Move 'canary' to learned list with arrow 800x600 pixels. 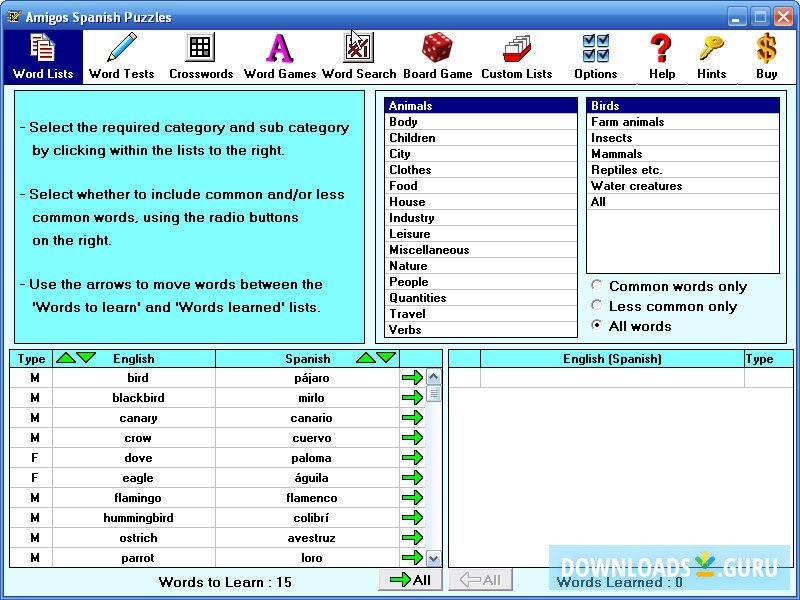click(x=412, y=417)
